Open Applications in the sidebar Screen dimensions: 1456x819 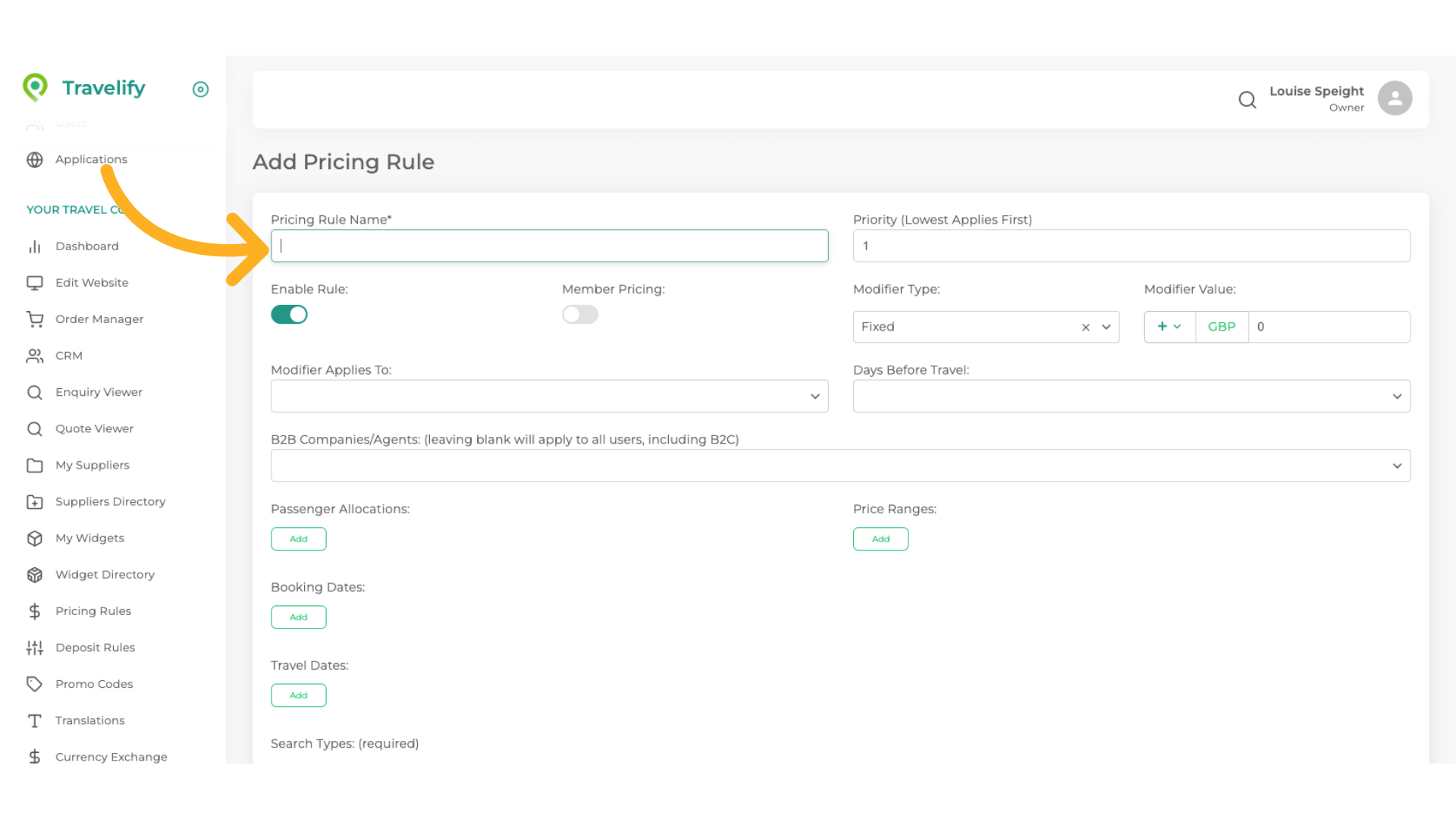pyautogui.click(x=91, y=159)
